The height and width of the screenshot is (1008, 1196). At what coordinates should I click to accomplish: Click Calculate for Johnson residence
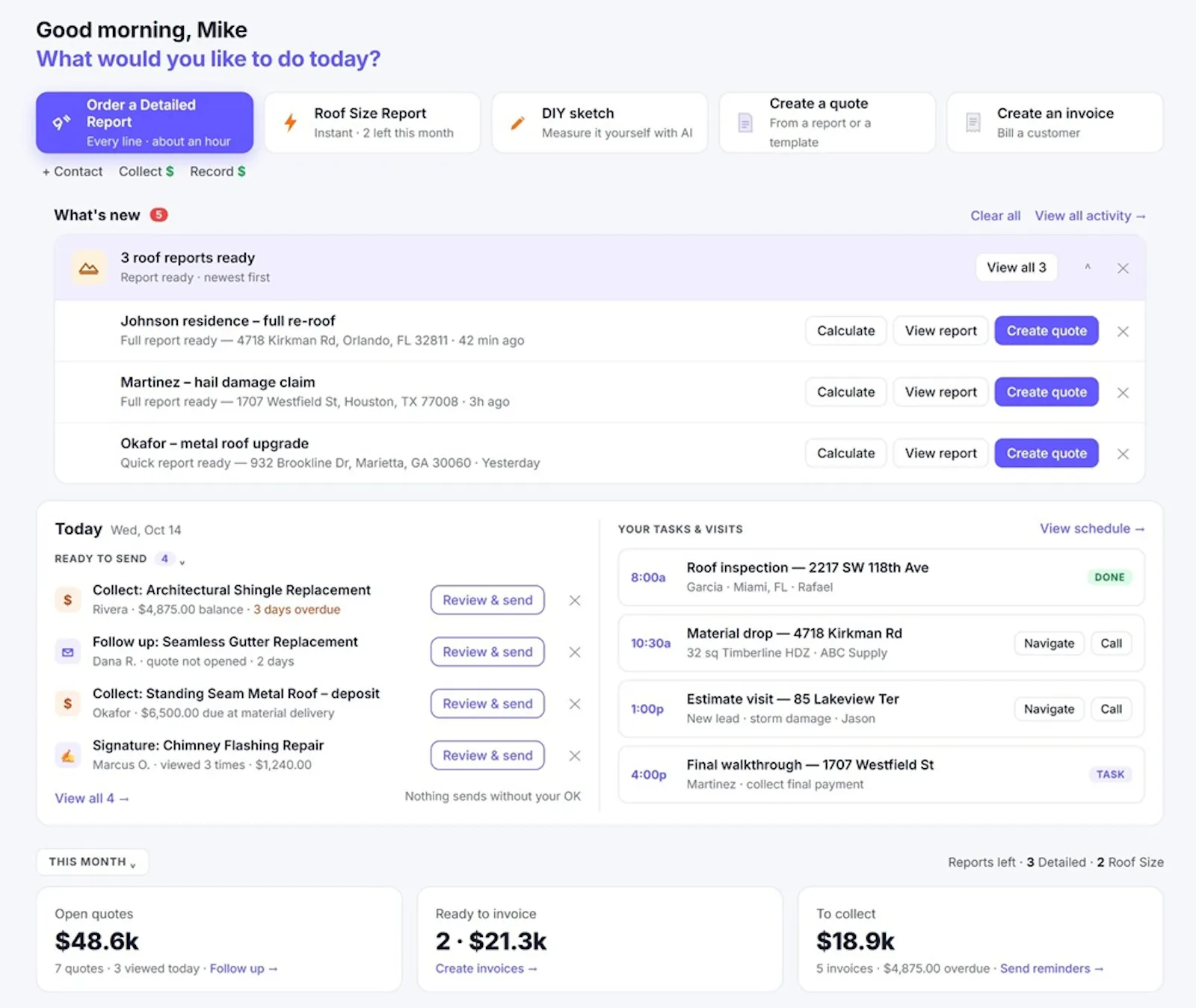tap(846, 331)
